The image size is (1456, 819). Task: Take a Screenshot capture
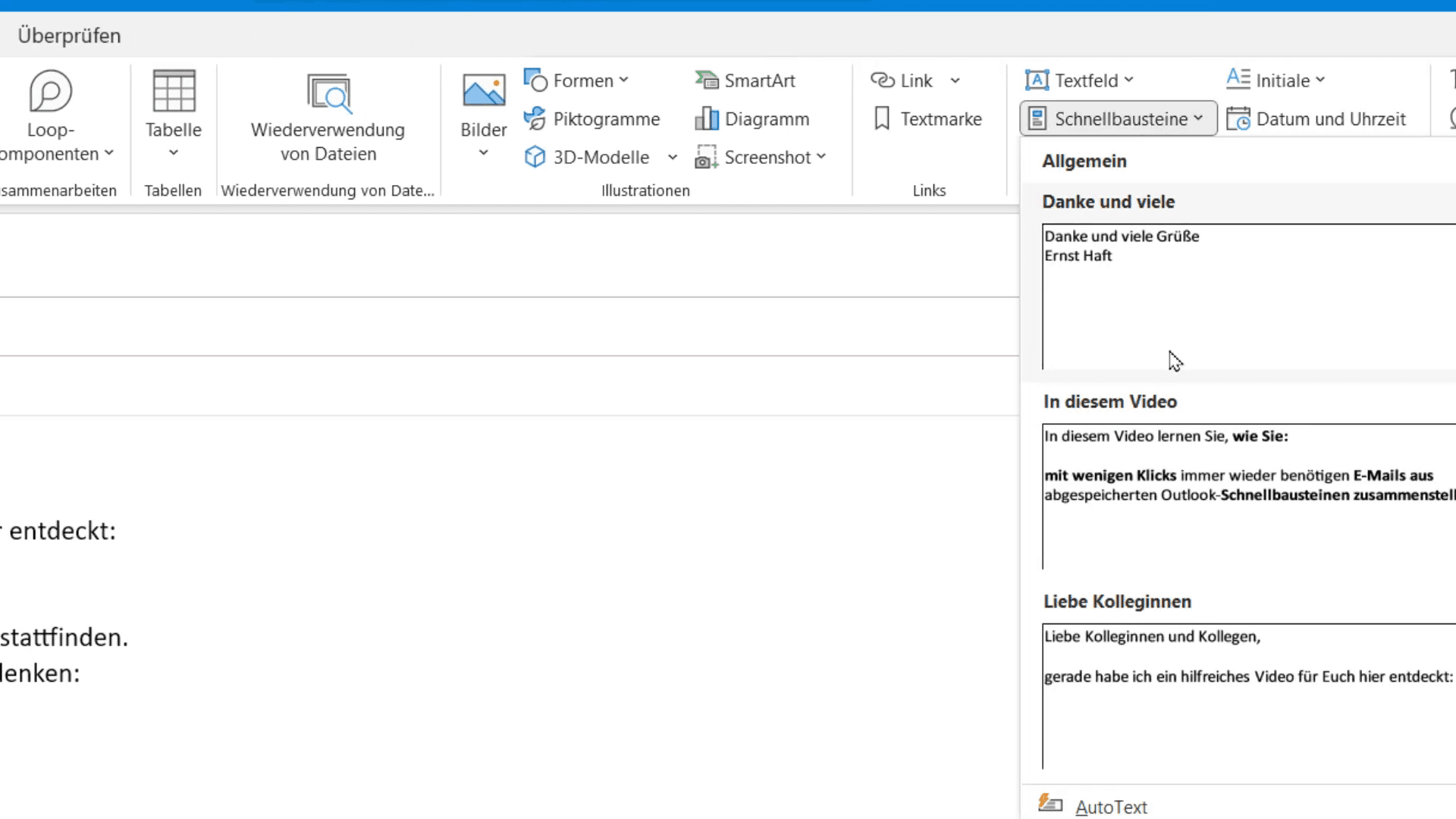click(x=761, y=157)
